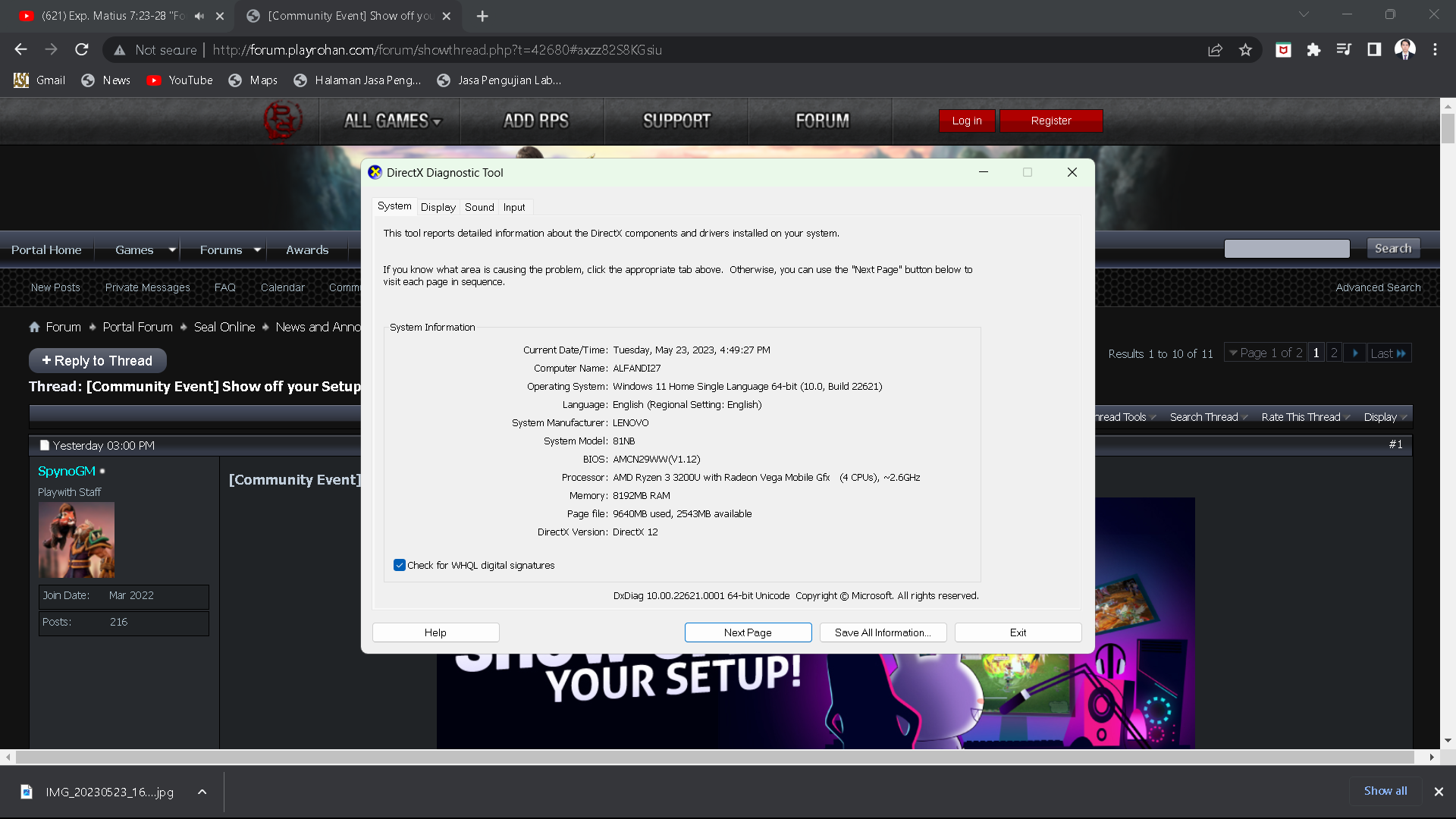The height and width of the screenshot is (819, 1456).
Task: Switch to the Sound tab in DxDiag
Action: point(479,207)
